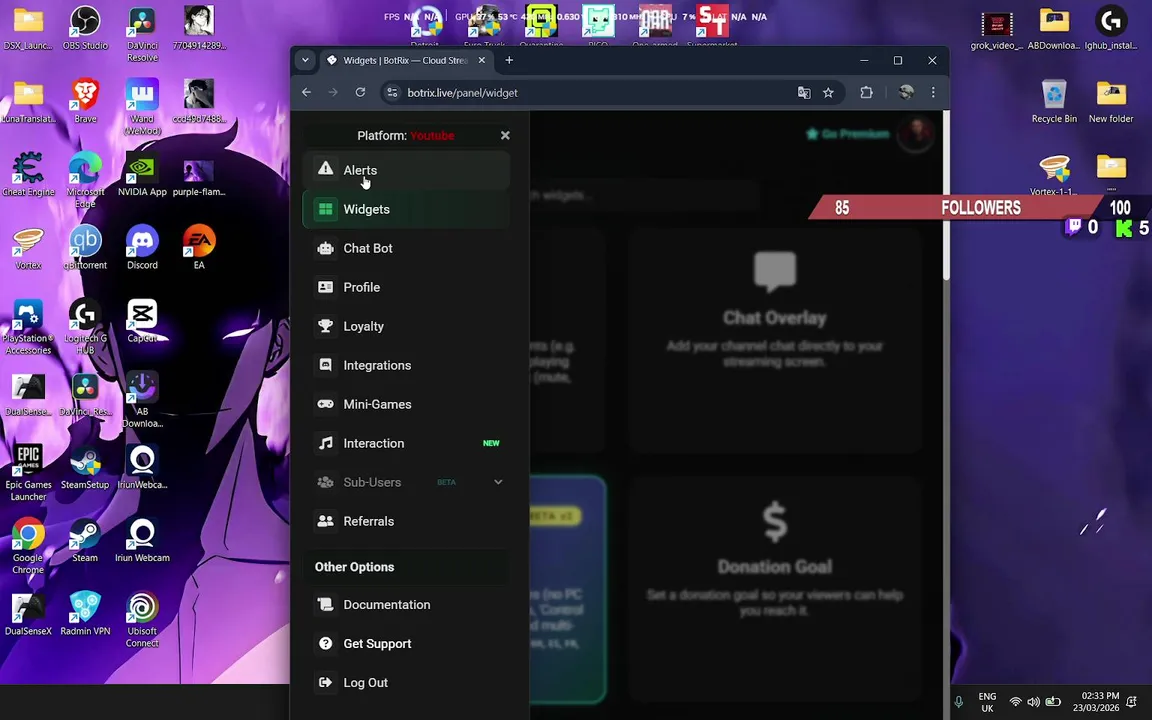This screenshot has width=1152, height=720.
Task: Click the microphone icon in the tray
Action: (959, 702)
